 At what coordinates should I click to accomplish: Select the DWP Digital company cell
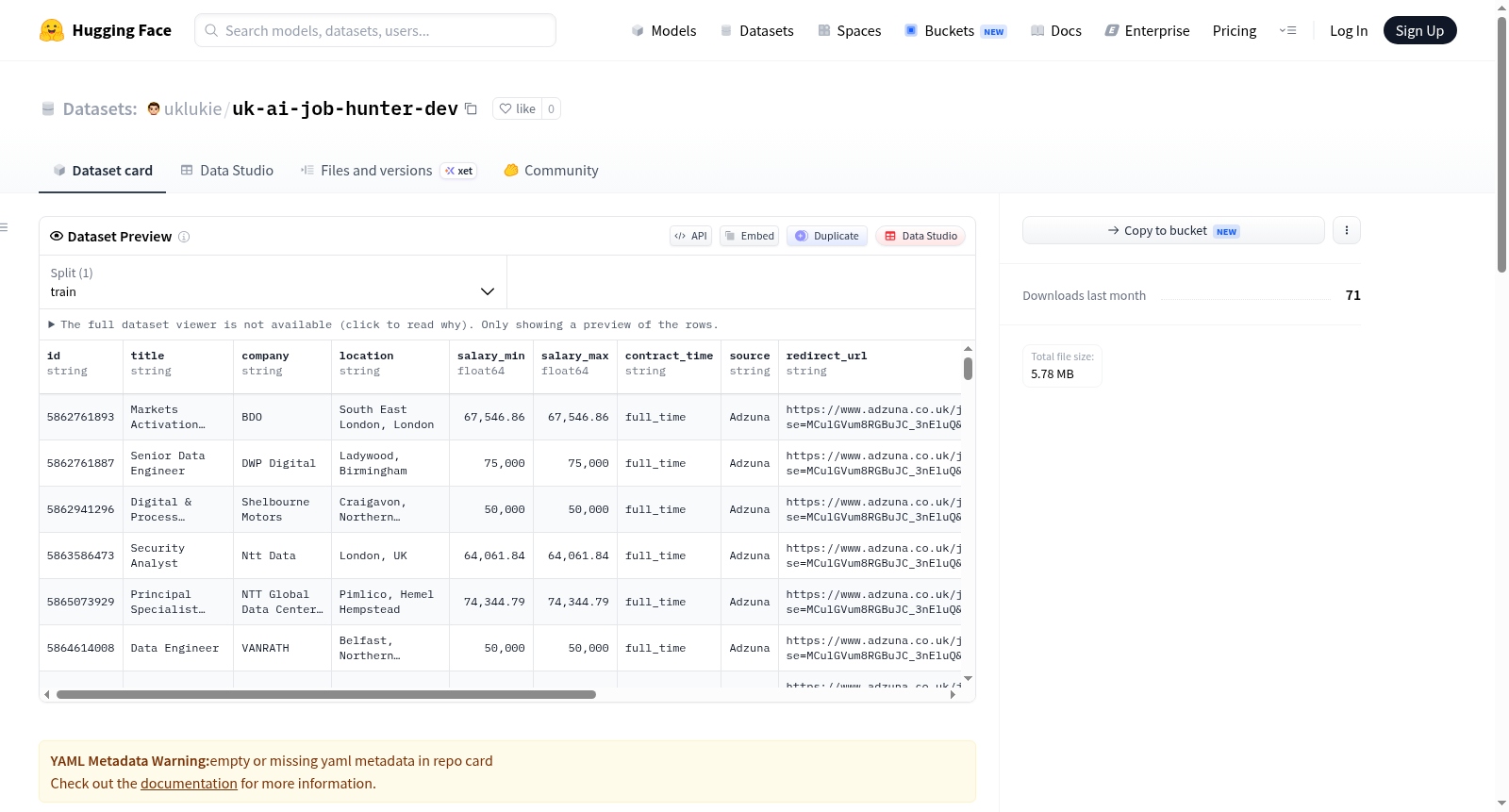coord(283,463)
